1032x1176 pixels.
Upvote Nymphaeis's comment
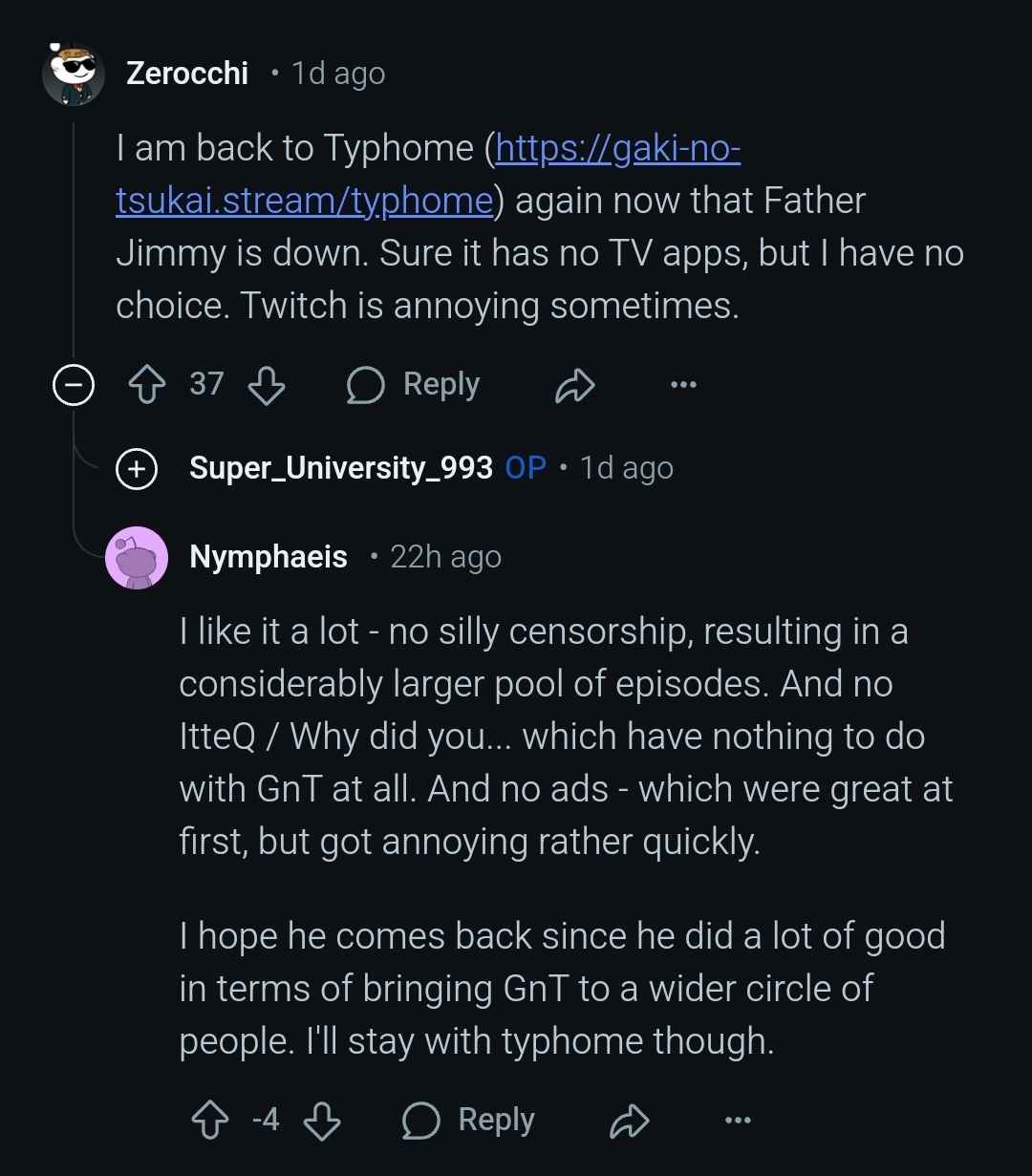point(210,1121)
